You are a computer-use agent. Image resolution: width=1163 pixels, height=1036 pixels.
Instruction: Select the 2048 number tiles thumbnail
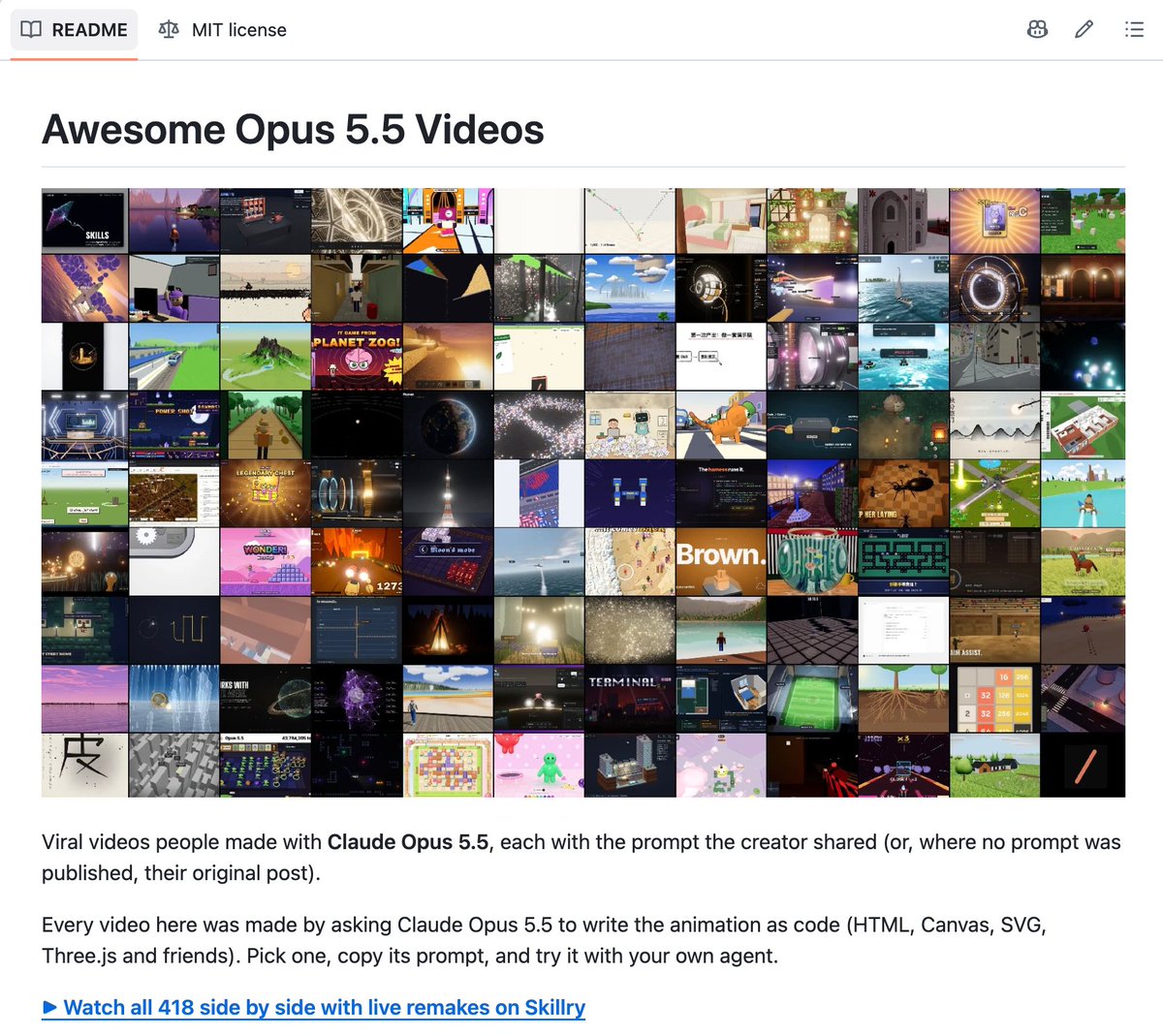coord(994,698)
